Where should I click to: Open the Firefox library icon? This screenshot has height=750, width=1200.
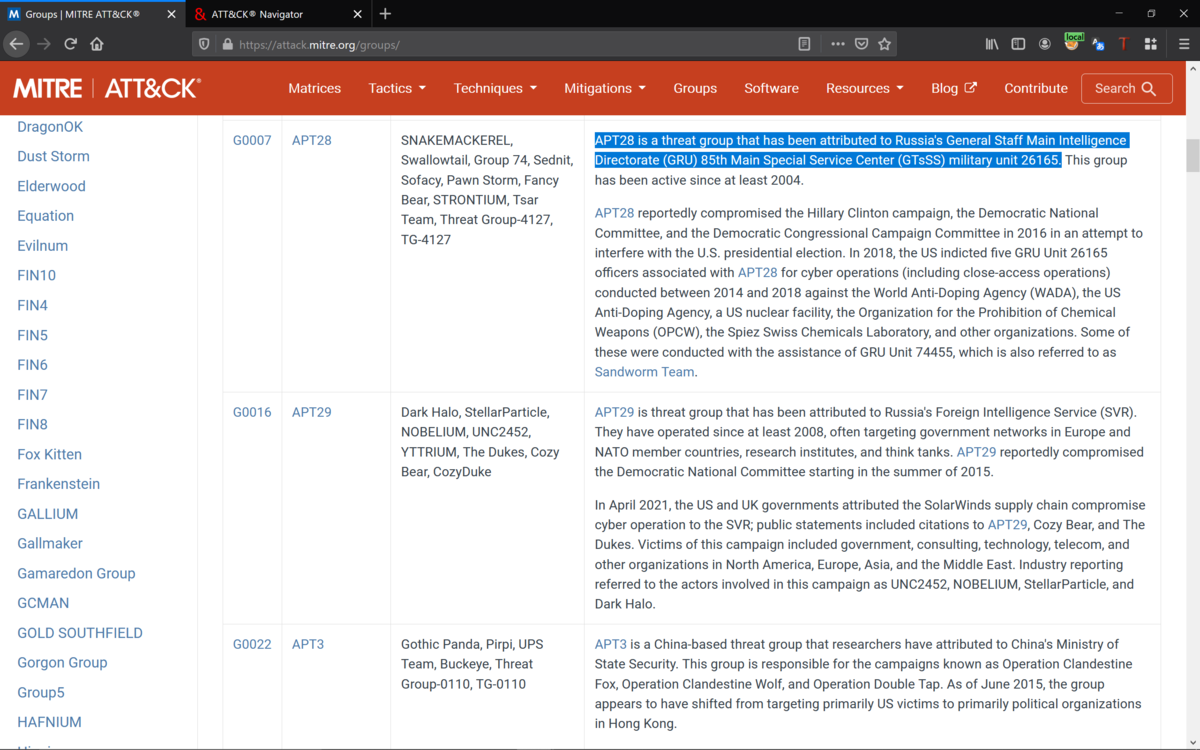pos(992,44)
